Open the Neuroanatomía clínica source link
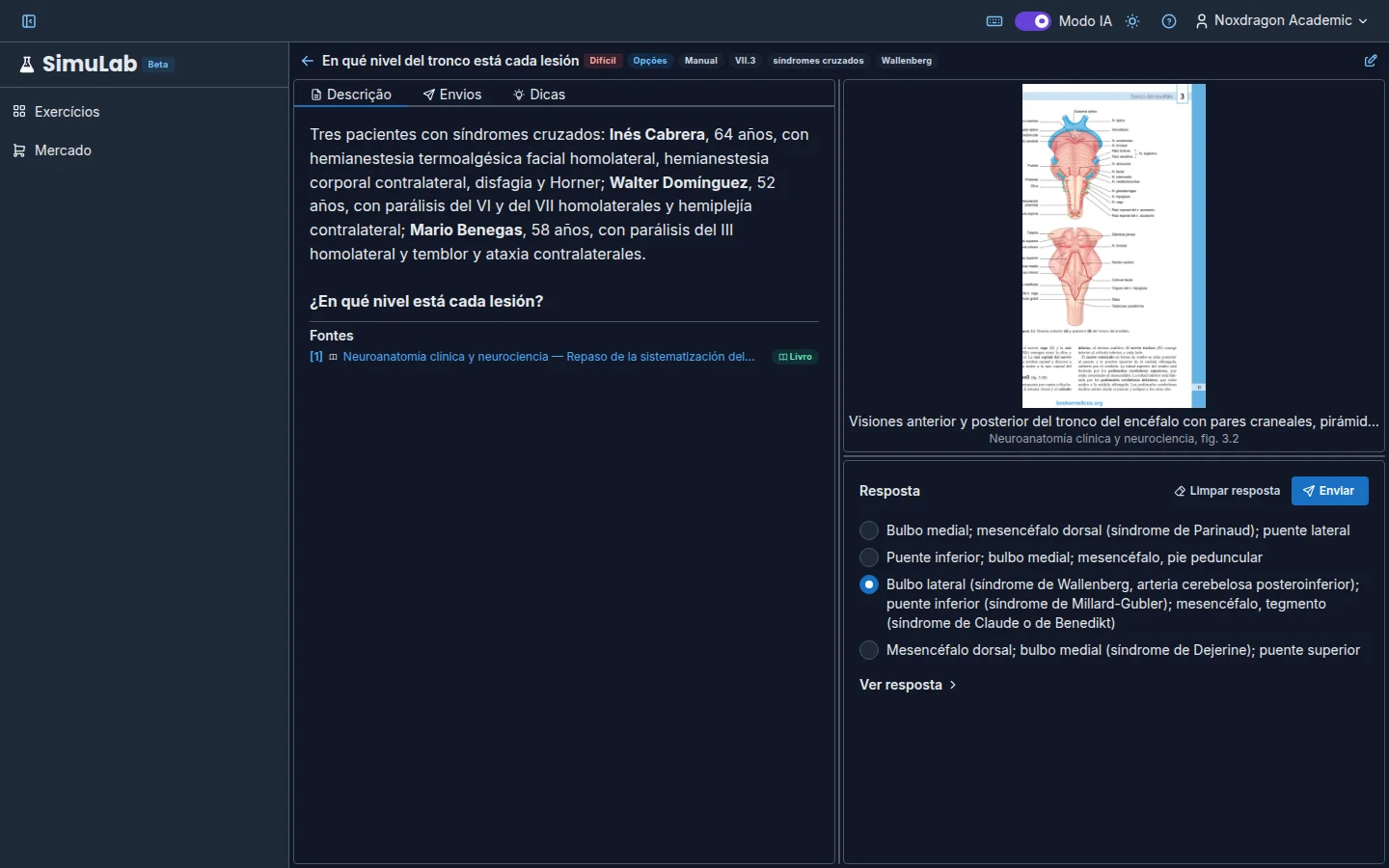This screenshot has width=1389, height=868. tap(549, 357)
